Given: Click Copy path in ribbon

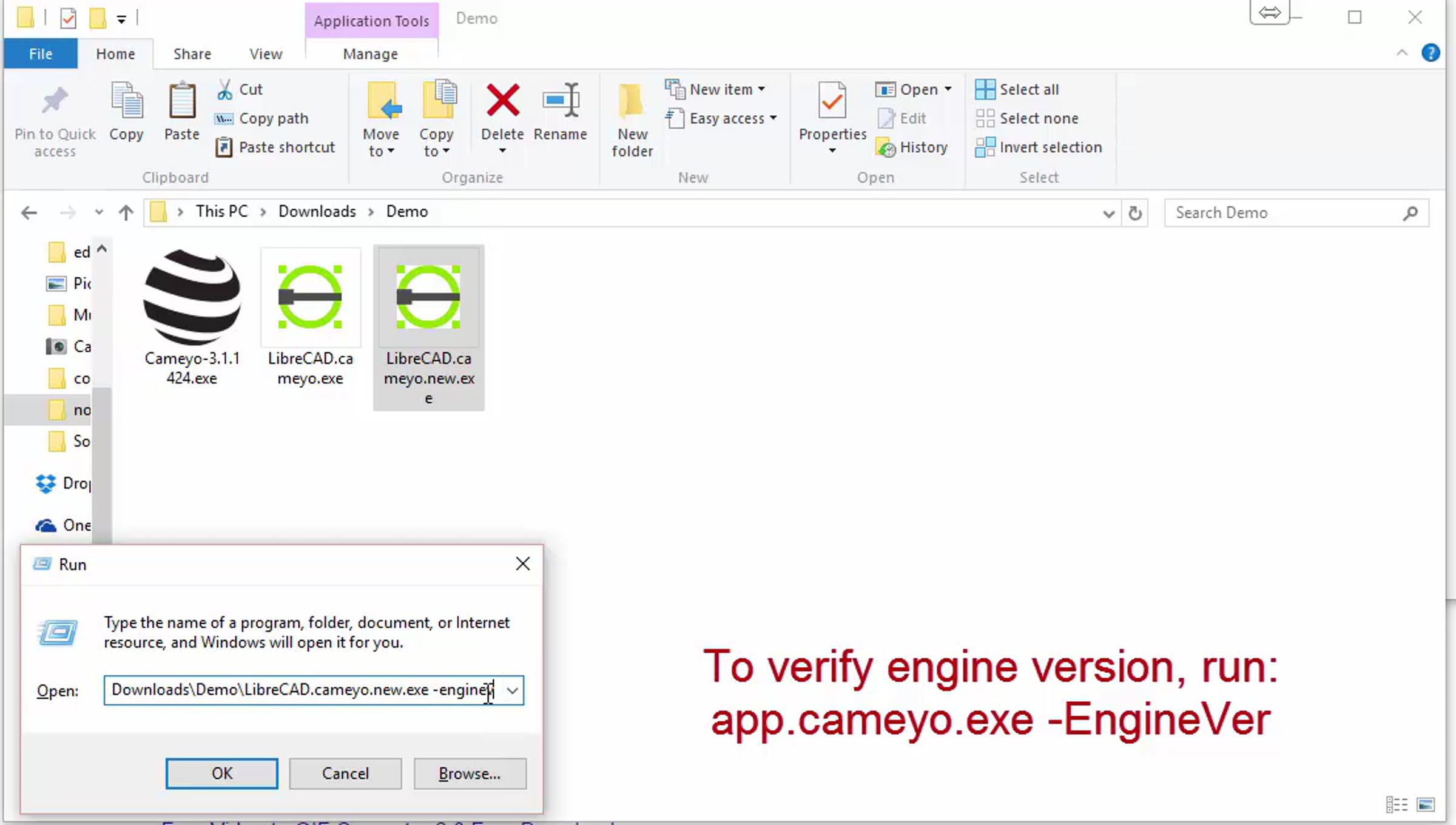Looking at the screenshot, I should 261,118.
